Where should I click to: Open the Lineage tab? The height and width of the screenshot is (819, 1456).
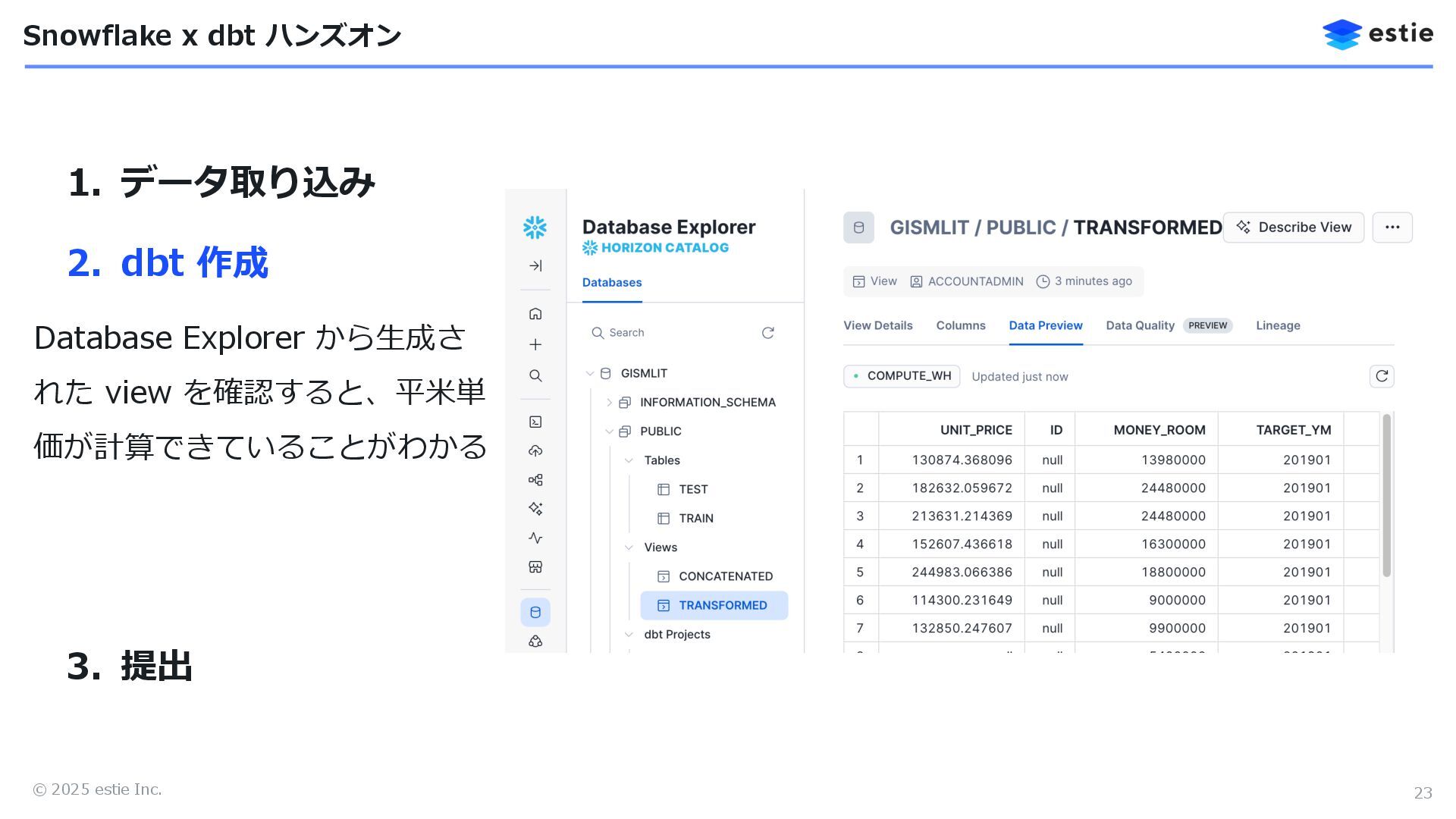(x=1277, y=325)
